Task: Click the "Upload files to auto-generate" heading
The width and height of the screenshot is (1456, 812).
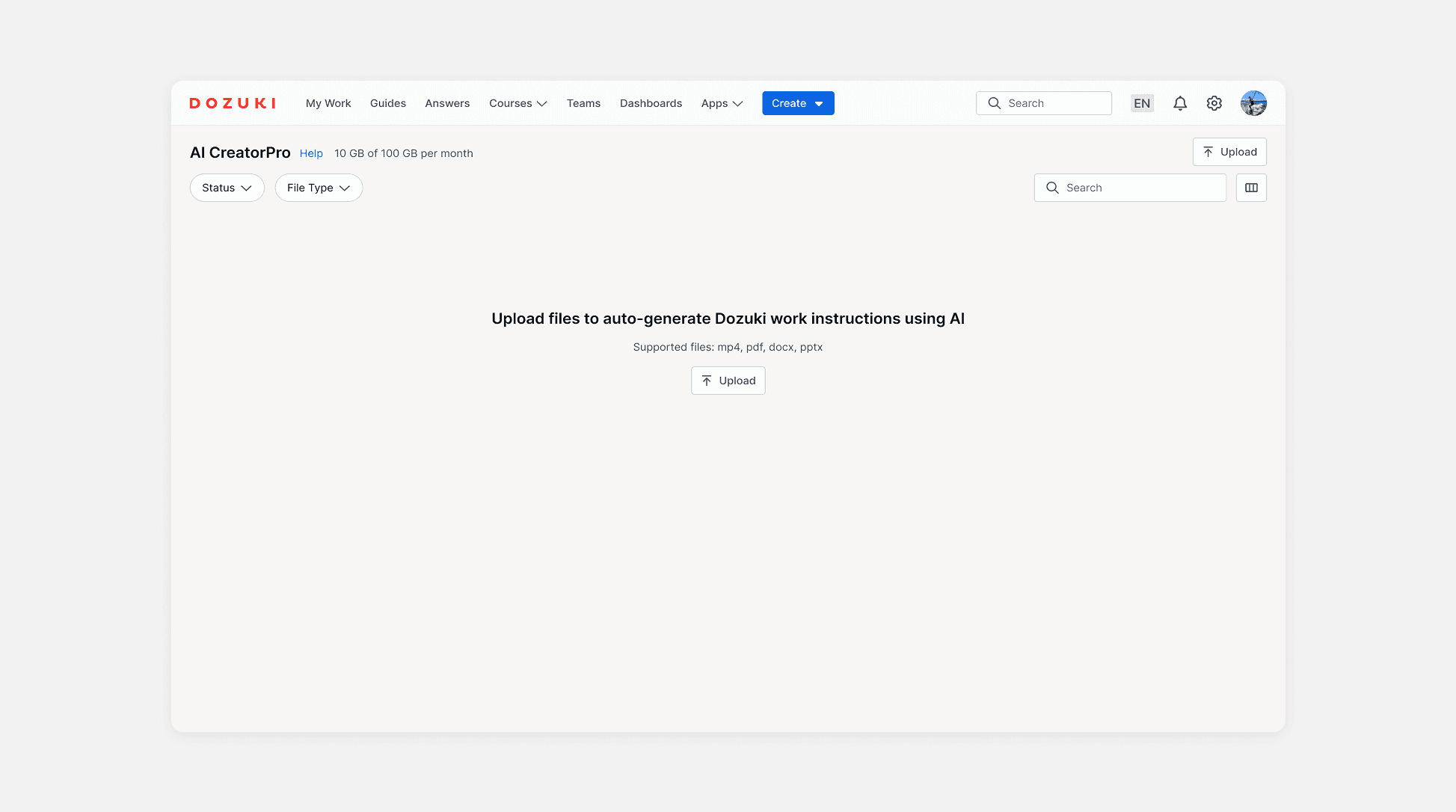Action: (728, 319)
